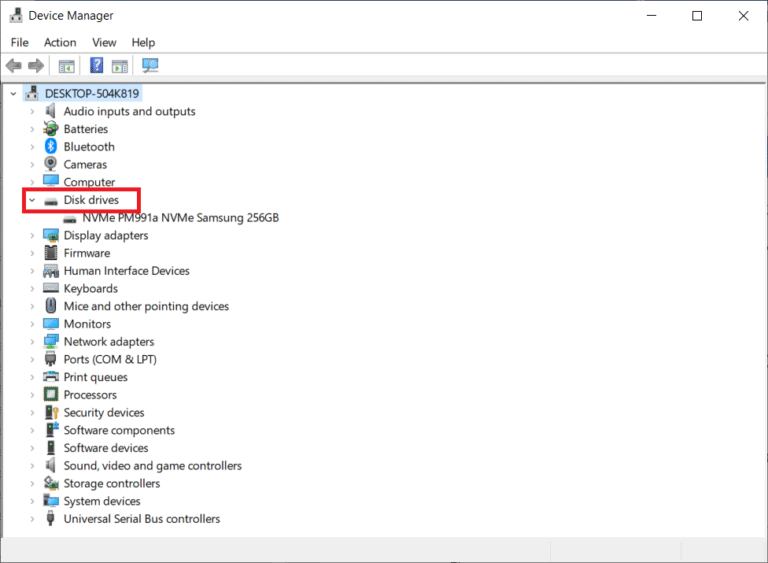Click the Back arrow toolbar icon
Screen dimensions: 768x563
click(x=14, y=65)
